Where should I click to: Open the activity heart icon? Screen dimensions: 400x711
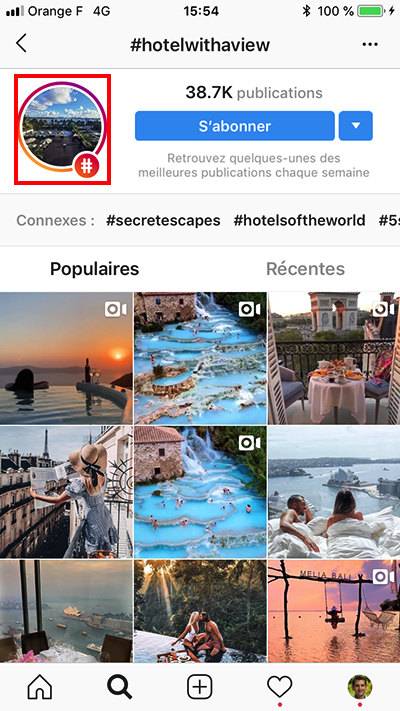tap(279, 687)
